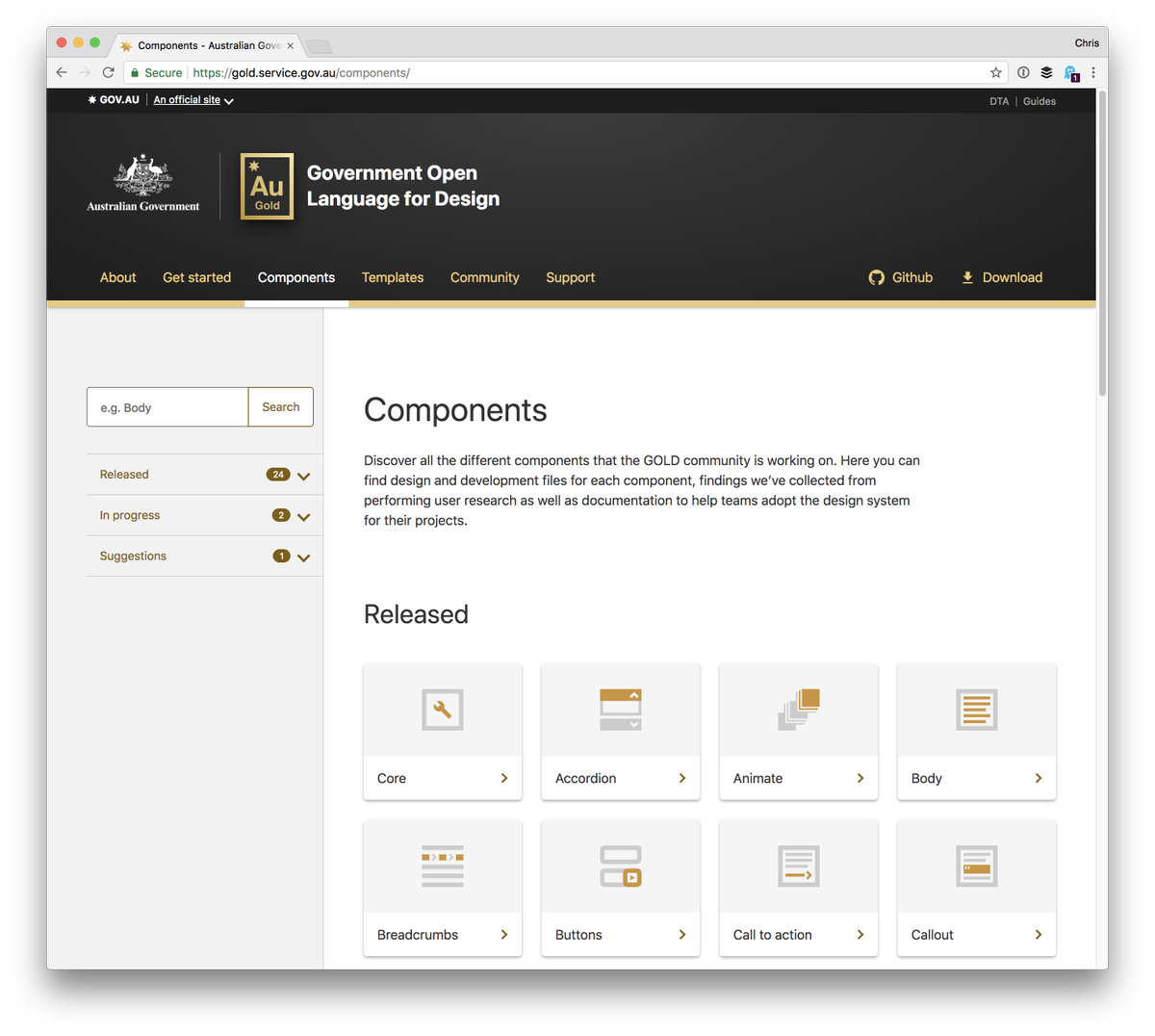
Task: Click the Callout component icon
Action: click(977, 866)
